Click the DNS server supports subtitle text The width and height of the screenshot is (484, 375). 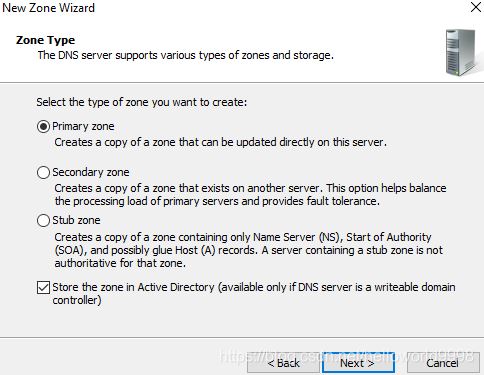click(x=186, y=55)
